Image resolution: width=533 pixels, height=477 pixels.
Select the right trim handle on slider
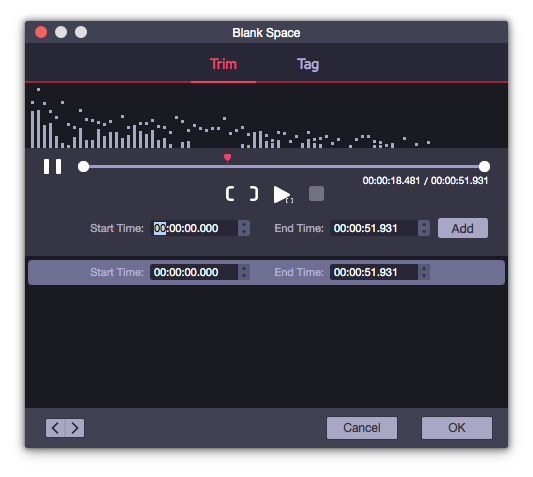tap(484, 167)
